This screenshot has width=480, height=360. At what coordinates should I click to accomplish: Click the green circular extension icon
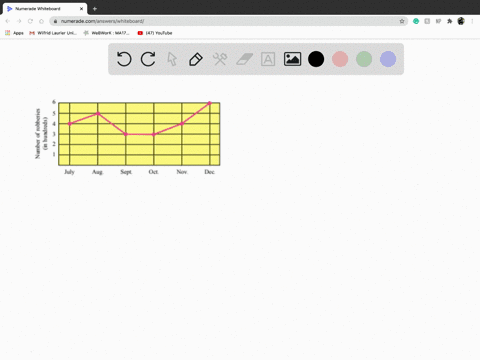click(416, 21)
